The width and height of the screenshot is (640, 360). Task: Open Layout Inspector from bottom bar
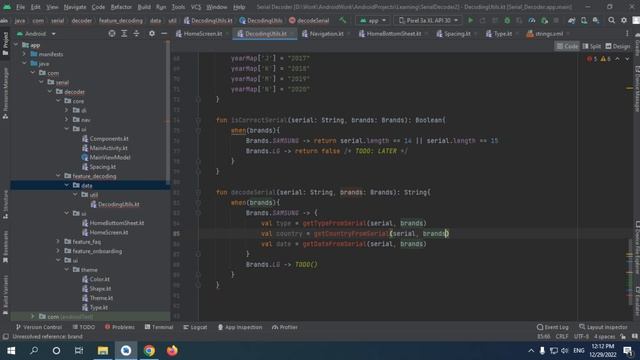click(603, 327)
